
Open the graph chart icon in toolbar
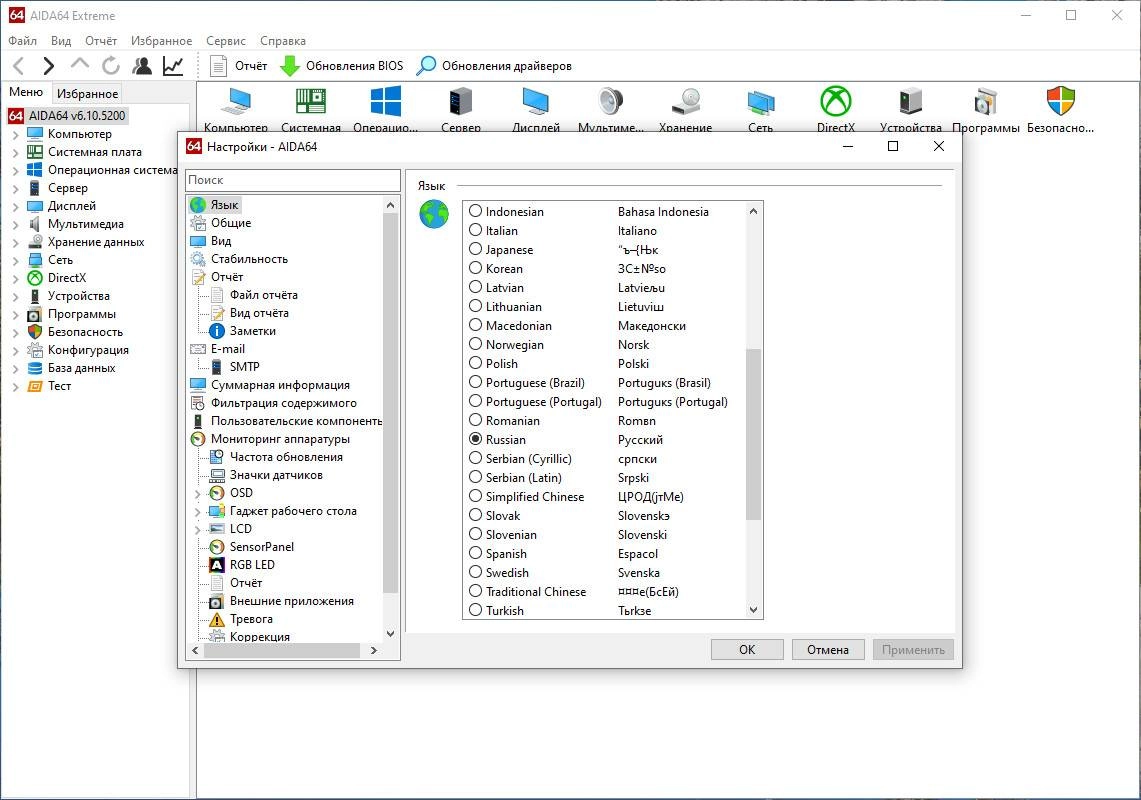tap(173, 66)
